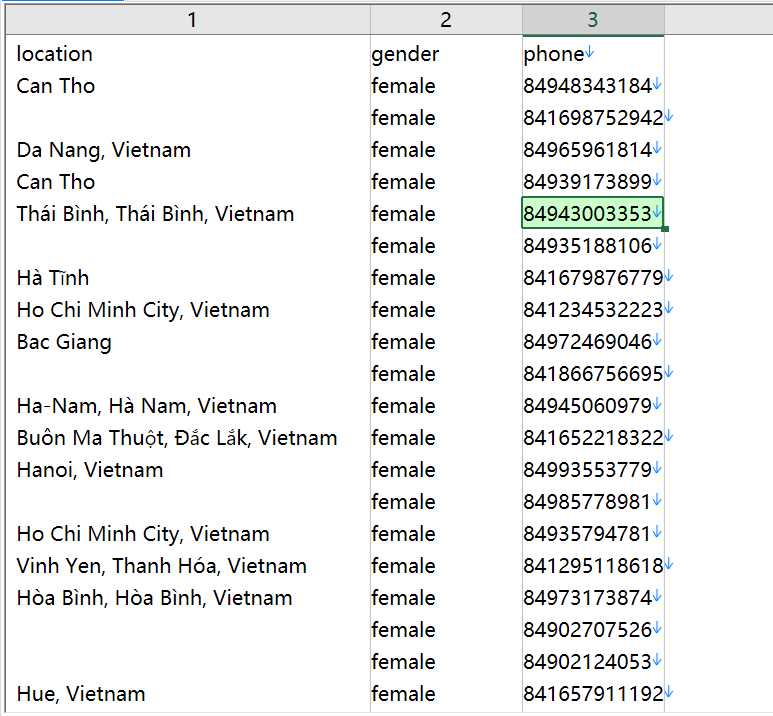The height and width of the screenshot is (716, 773).
Task: Click 'Thái Bình, Thái Bình, Vietnam' cell
Action: point(188,214)
